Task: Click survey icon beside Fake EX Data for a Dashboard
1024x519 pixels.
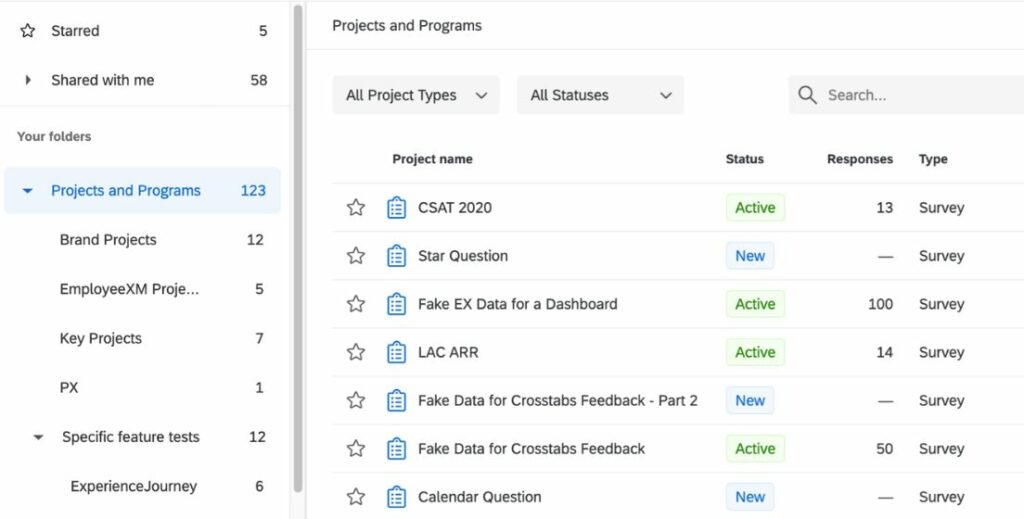Action: click(396, 304)
